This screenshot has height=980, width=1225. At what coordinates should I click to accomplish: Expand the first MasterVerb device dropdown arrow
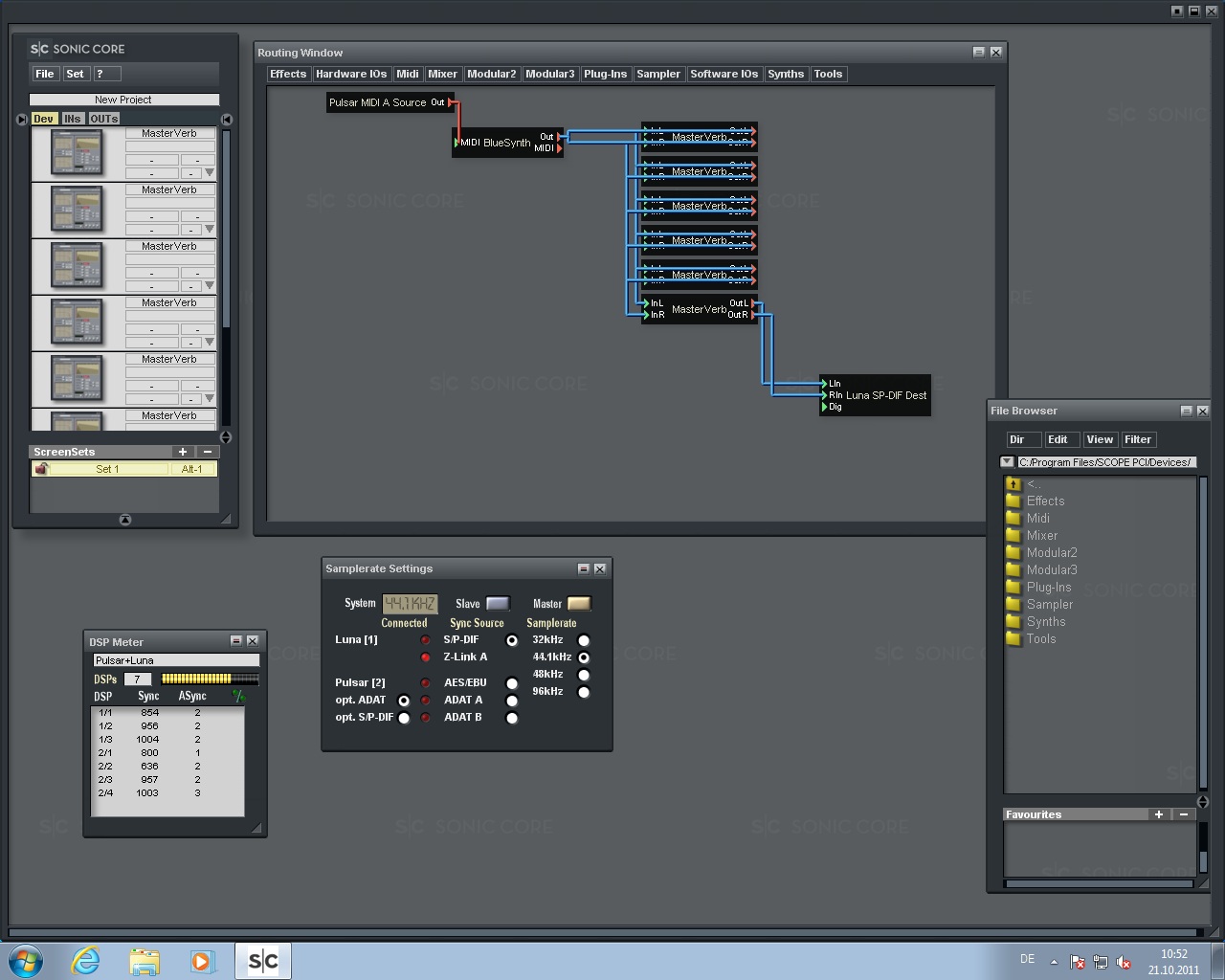point(210,173)
